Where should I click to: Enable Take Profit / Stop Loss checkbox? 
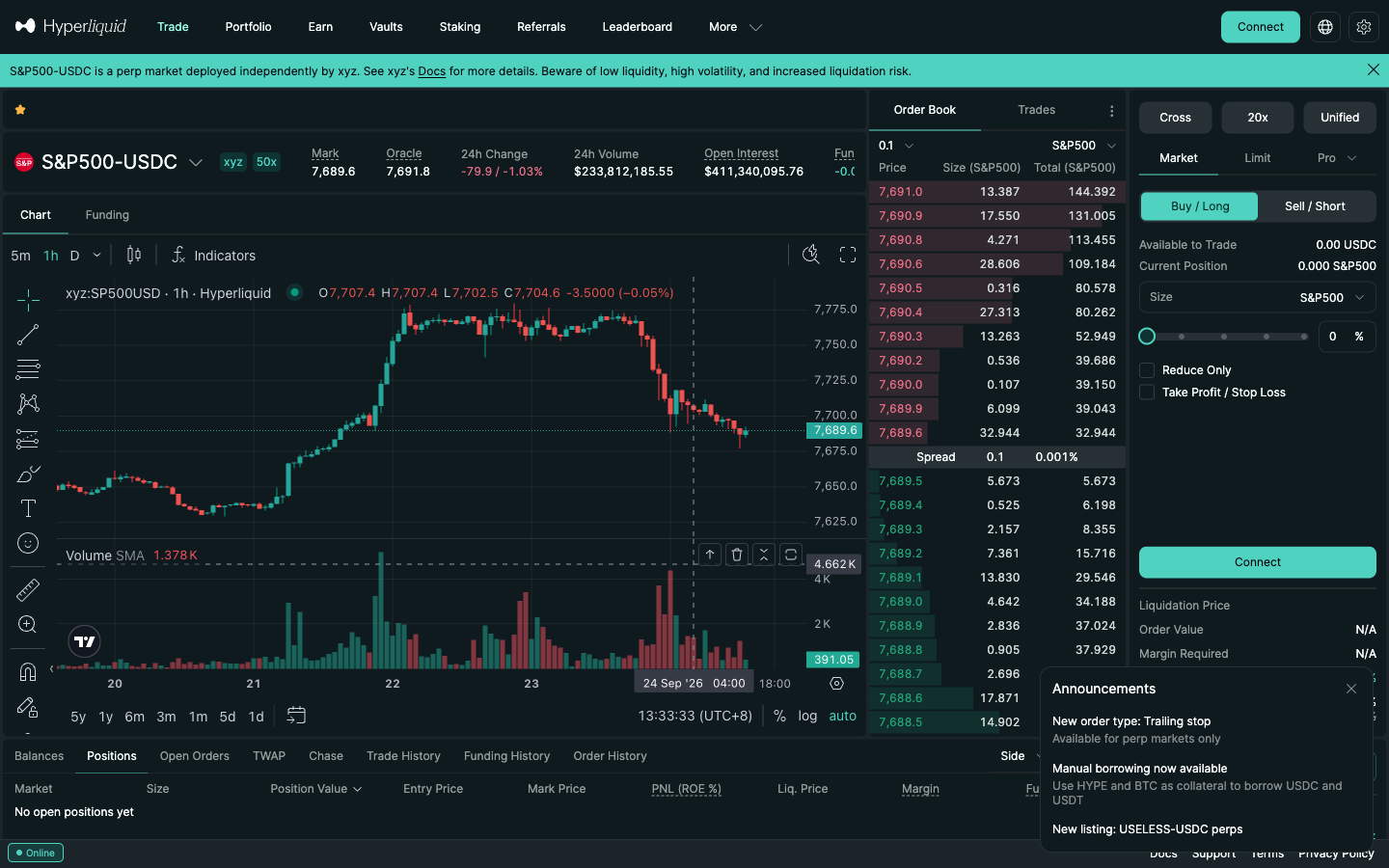pyautogui.click(x=1147, y=393)
